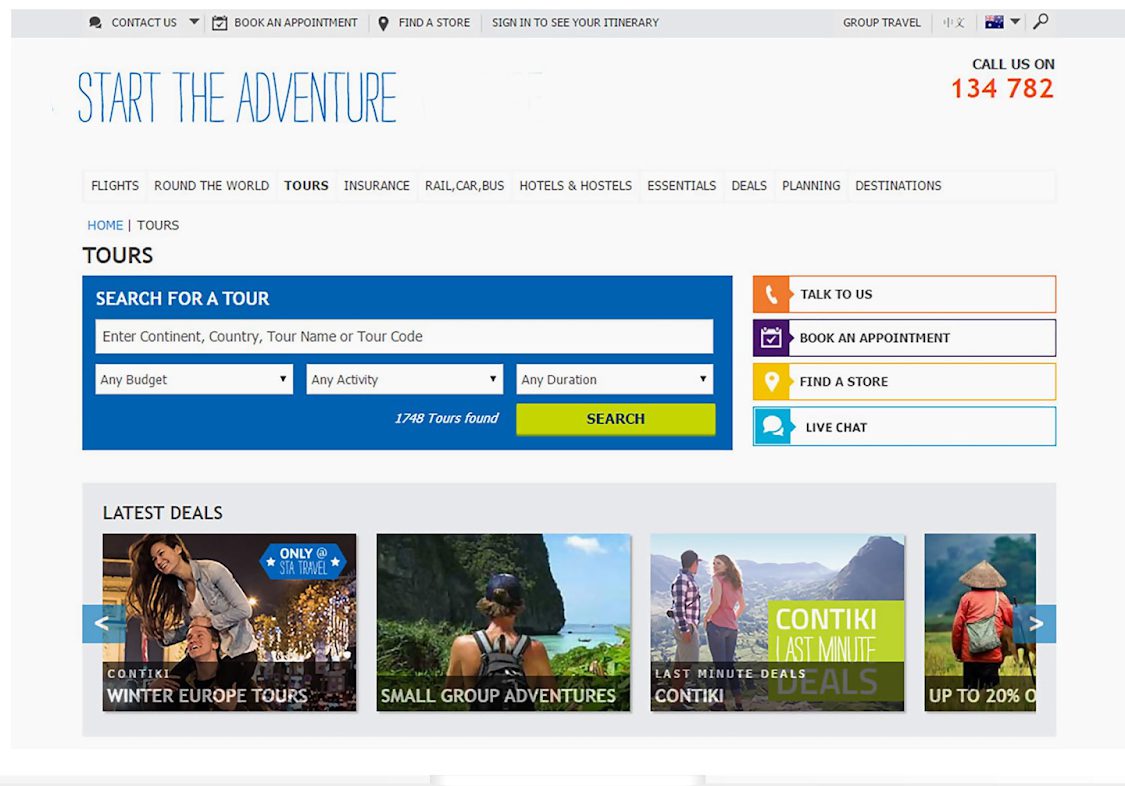Click the purple calendar icon in sidebar
The height and width of the screenshot is (786, 1125).
[x=771, y=338]
